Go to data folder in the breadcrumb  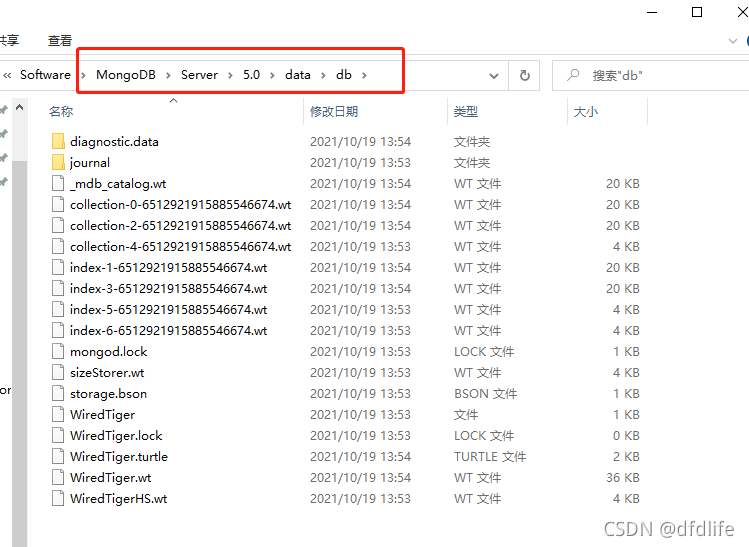pyautogui.click(x=298, y=75)
